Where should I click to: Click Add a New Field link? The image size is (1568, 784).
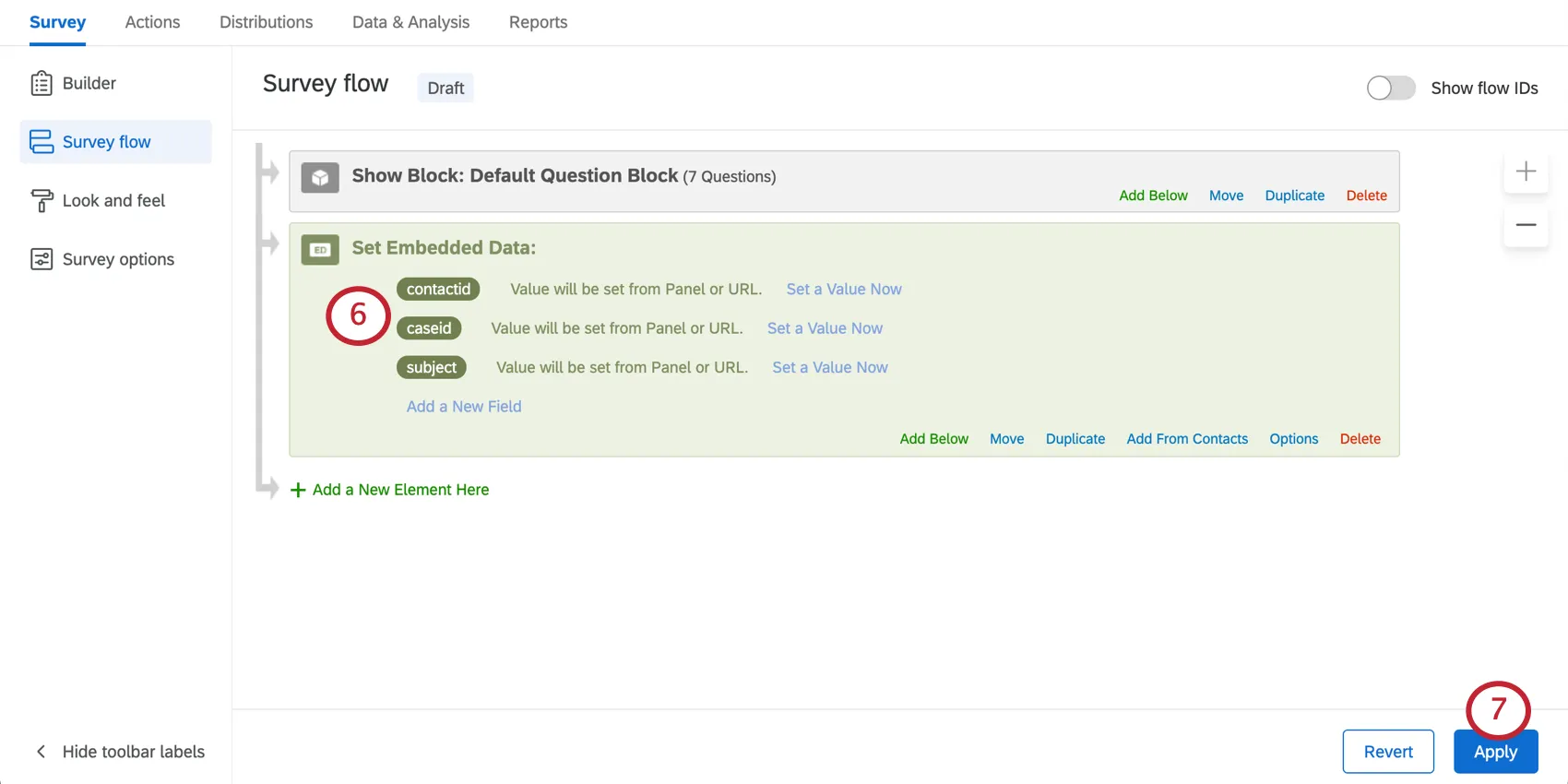(x=464, y=407)
